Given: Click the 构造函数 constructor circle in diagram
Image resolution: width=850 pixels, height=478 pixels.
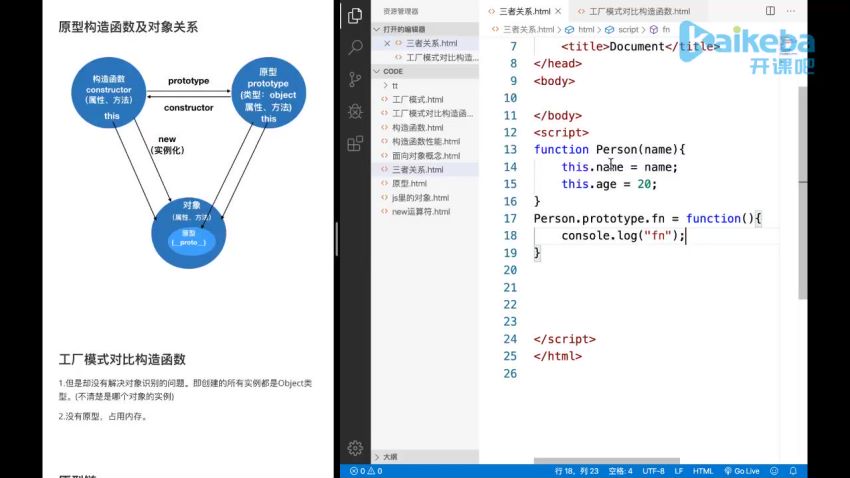Looking at the screenshot, I should click(108, 93).
